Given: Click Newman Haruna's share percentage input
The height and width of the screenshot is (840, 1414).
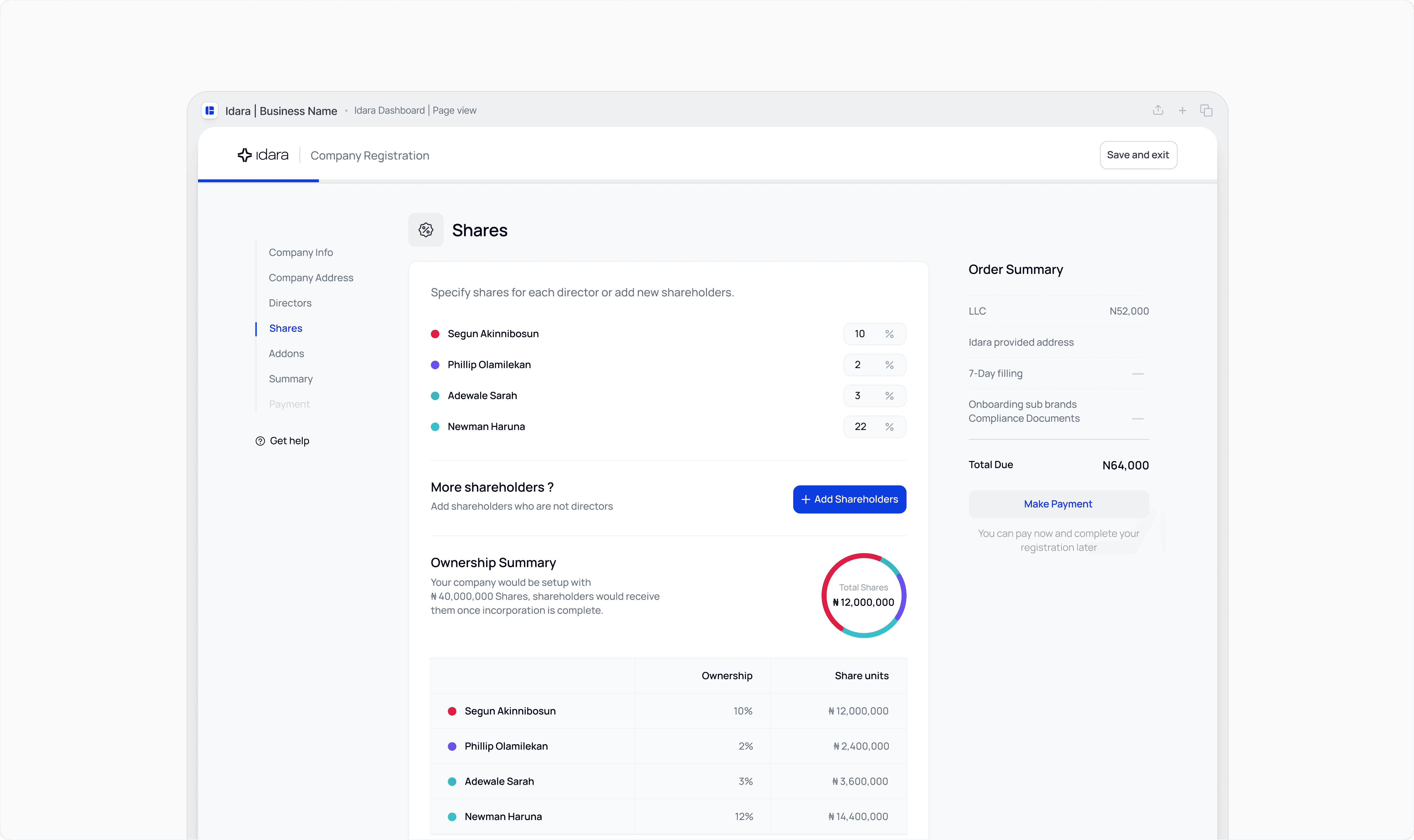Looking at the screenshot, I should [864, 427].
